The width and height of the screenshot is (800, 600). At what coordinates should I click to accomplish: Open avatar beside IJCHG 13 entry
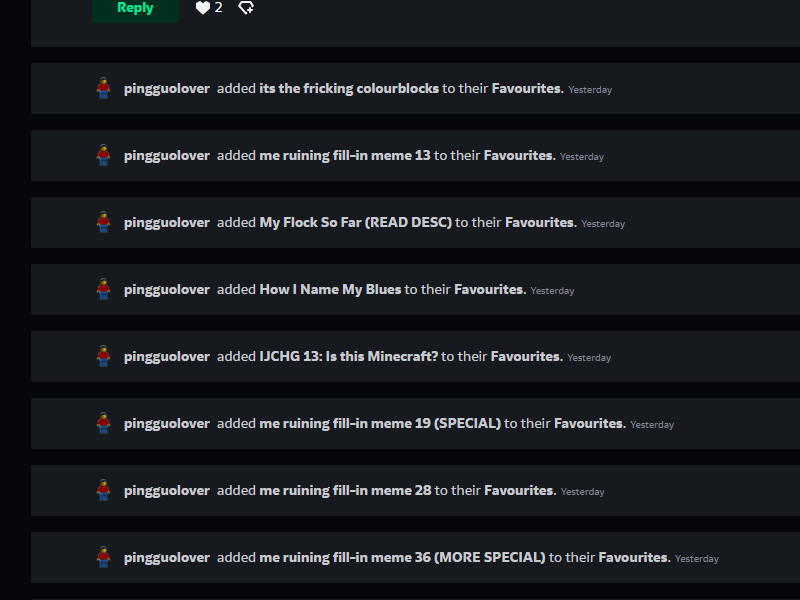104,356
